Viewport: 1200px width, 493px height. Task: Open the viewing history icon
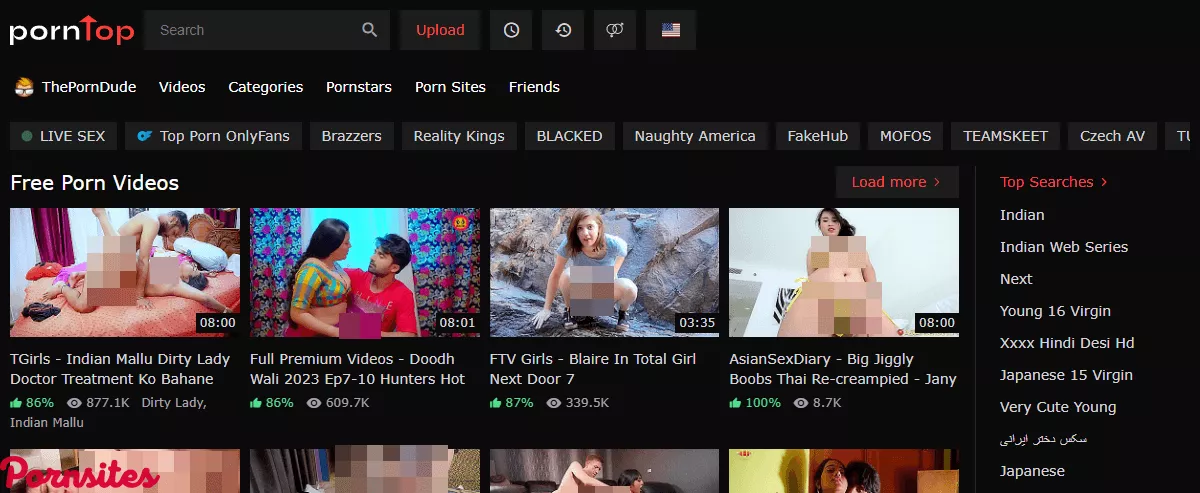pos(563,30)
